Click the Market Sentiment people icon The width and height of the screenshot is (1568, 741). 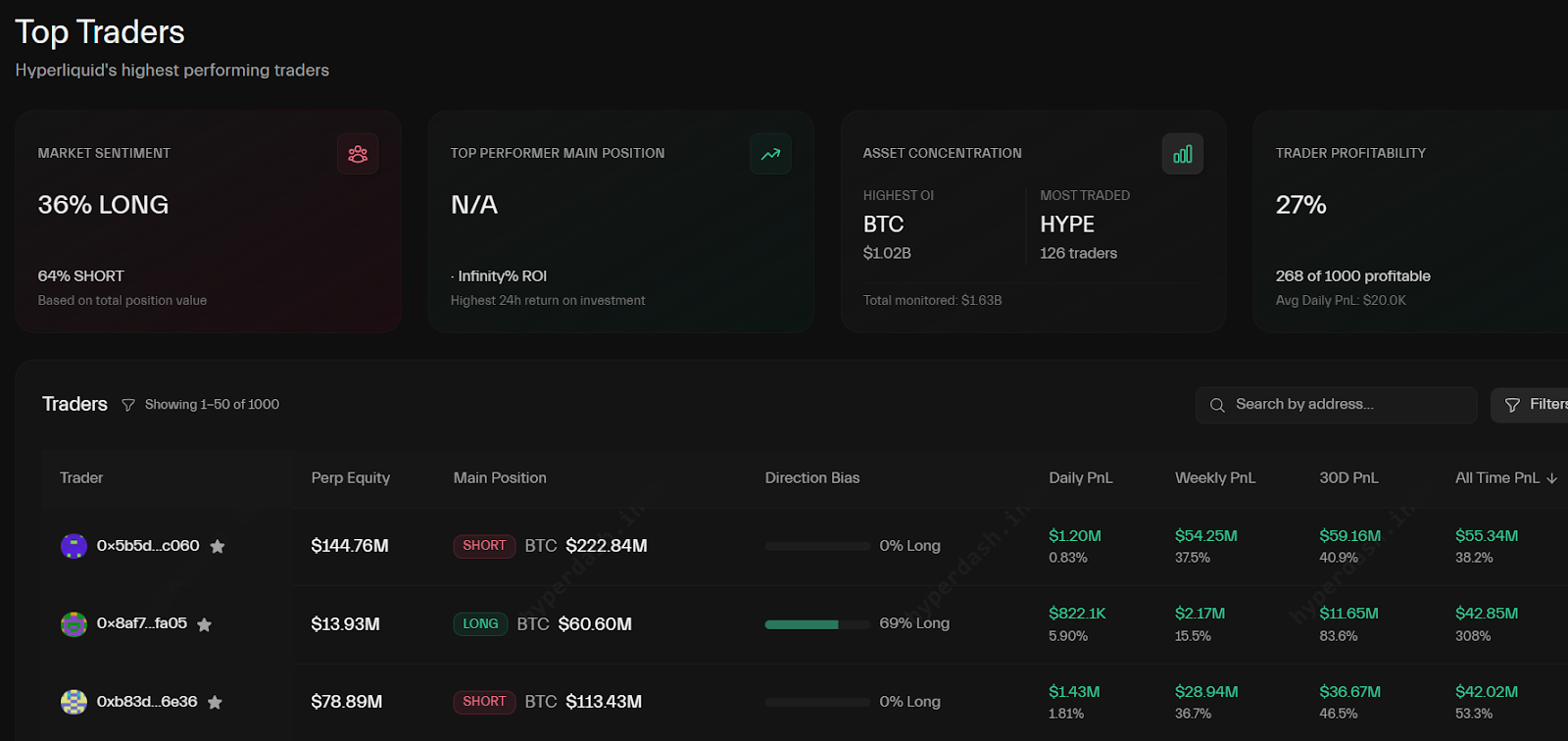point(358,154)
